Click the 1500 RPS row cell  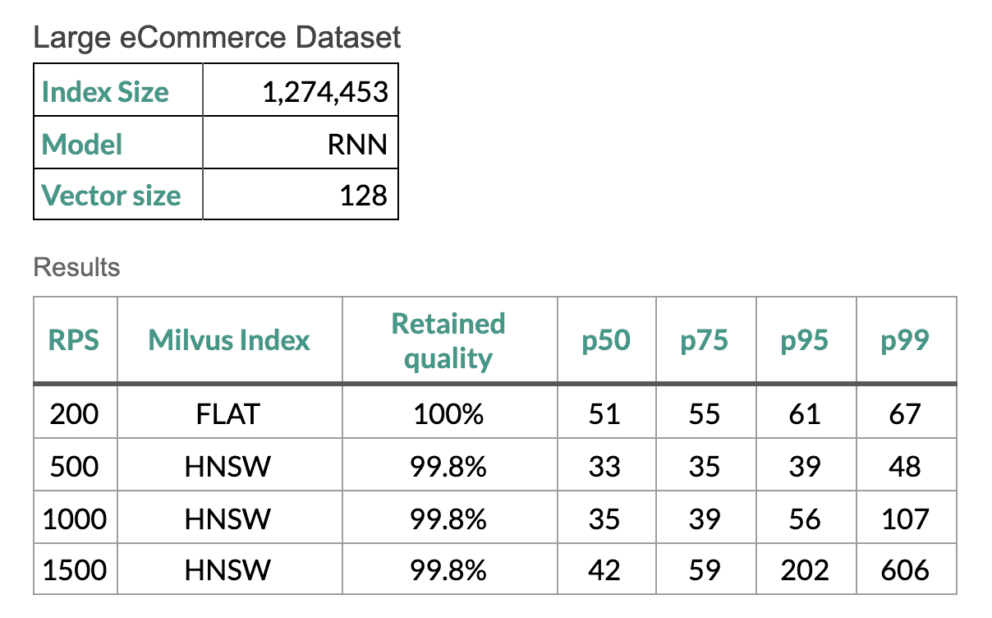(x=74, y=570)
